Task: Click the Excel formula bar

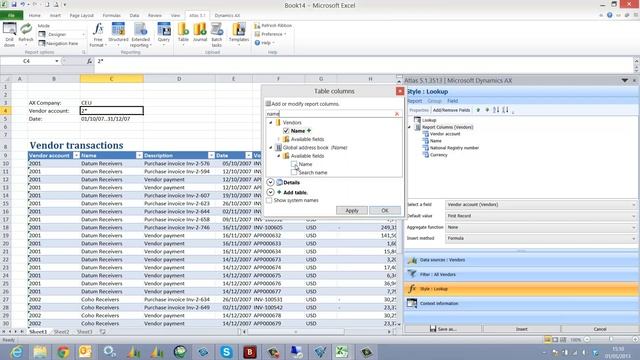Action: 363,61
